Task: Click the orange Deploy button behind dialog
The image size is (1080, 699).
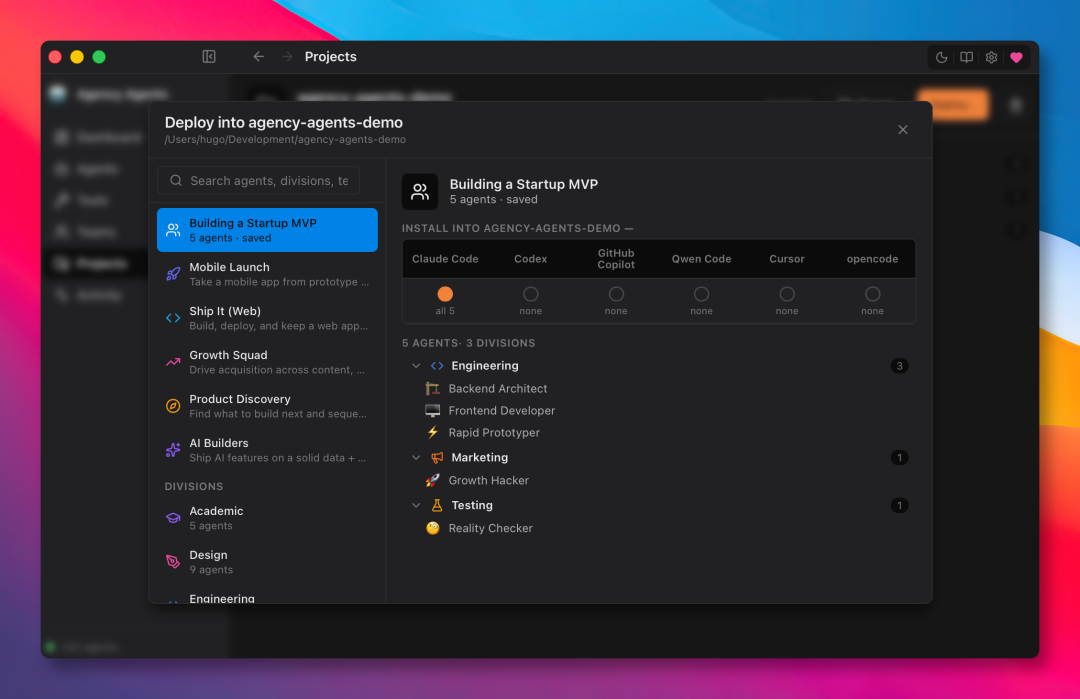Action: (x=953, y=105)
